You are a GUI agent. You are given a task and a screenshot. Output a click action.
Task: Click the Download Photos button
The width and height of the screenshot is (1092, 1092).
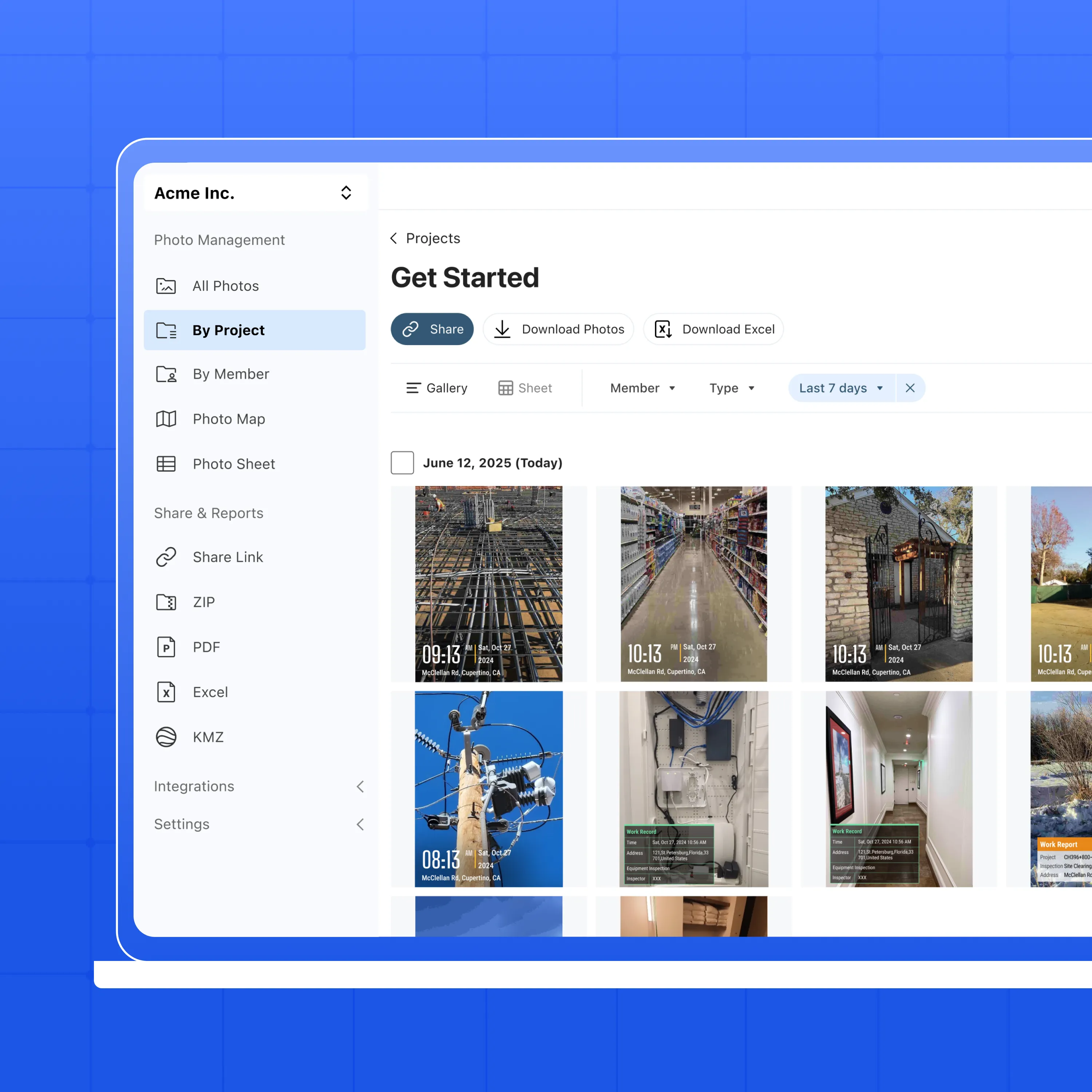[x=558, y=329]
